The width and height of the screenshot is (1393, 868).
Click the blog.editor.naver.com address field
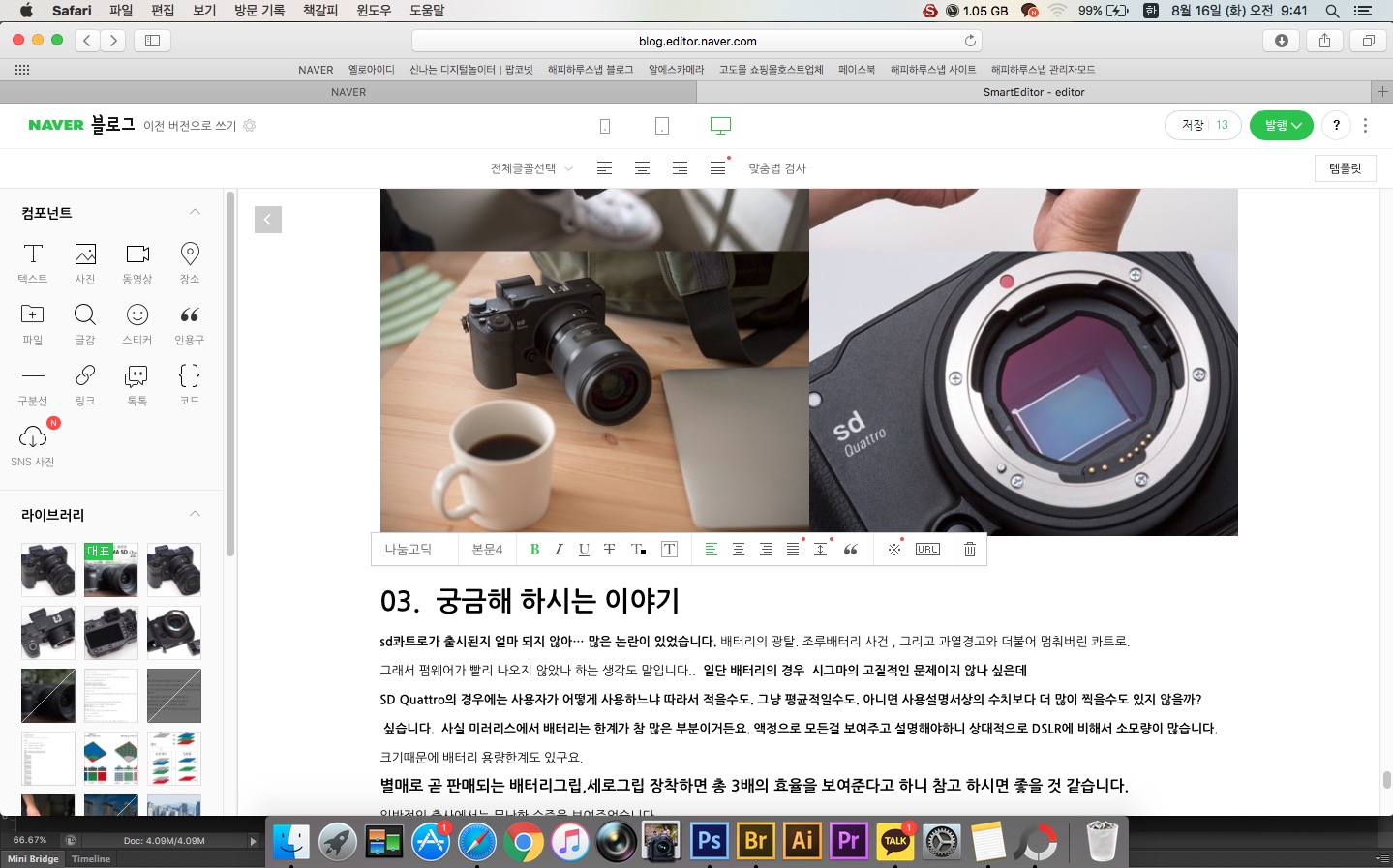(697, 41)
